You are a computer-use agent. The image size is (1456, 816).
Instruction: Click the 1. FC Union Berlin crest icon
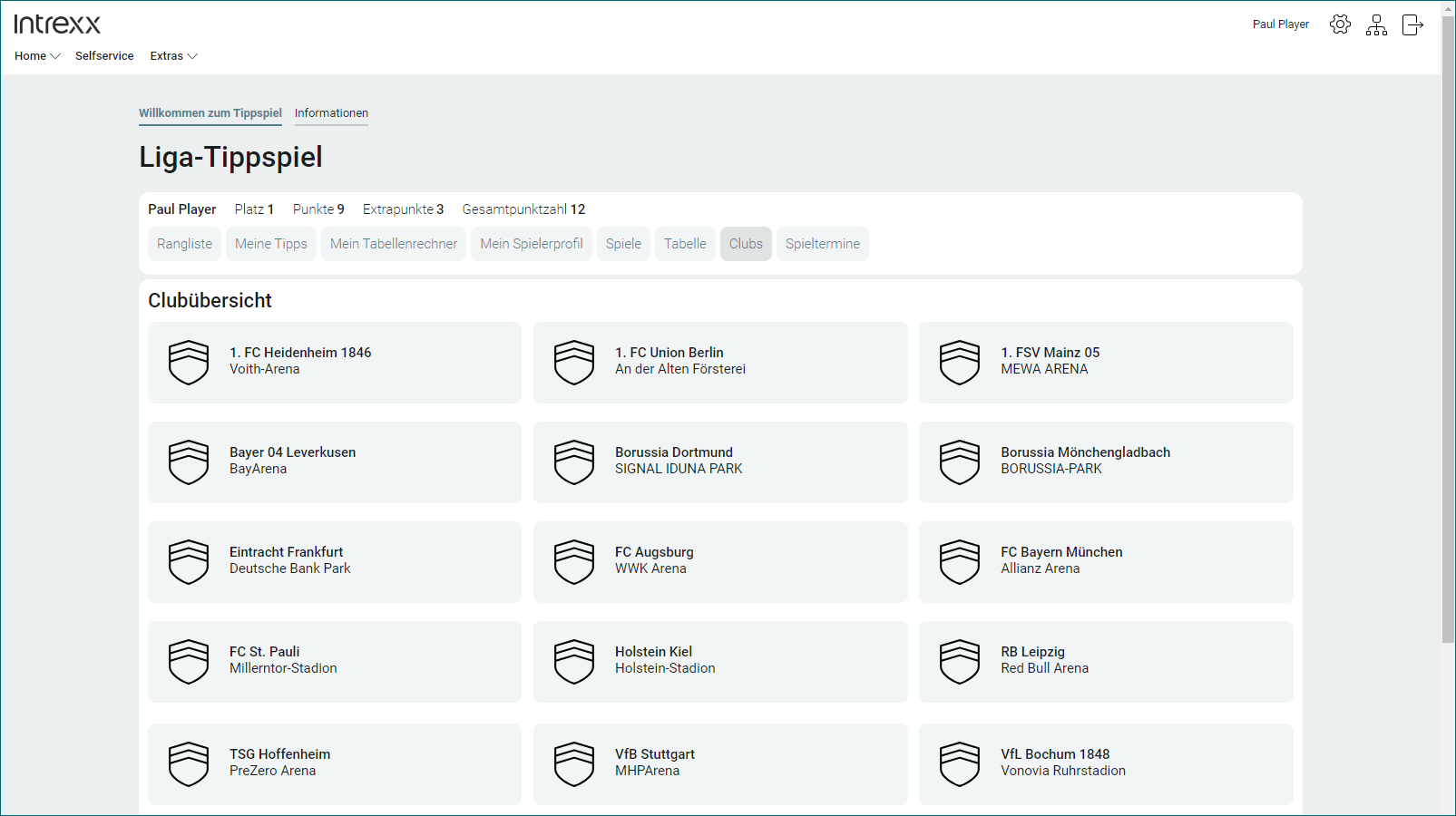(574, 363)
